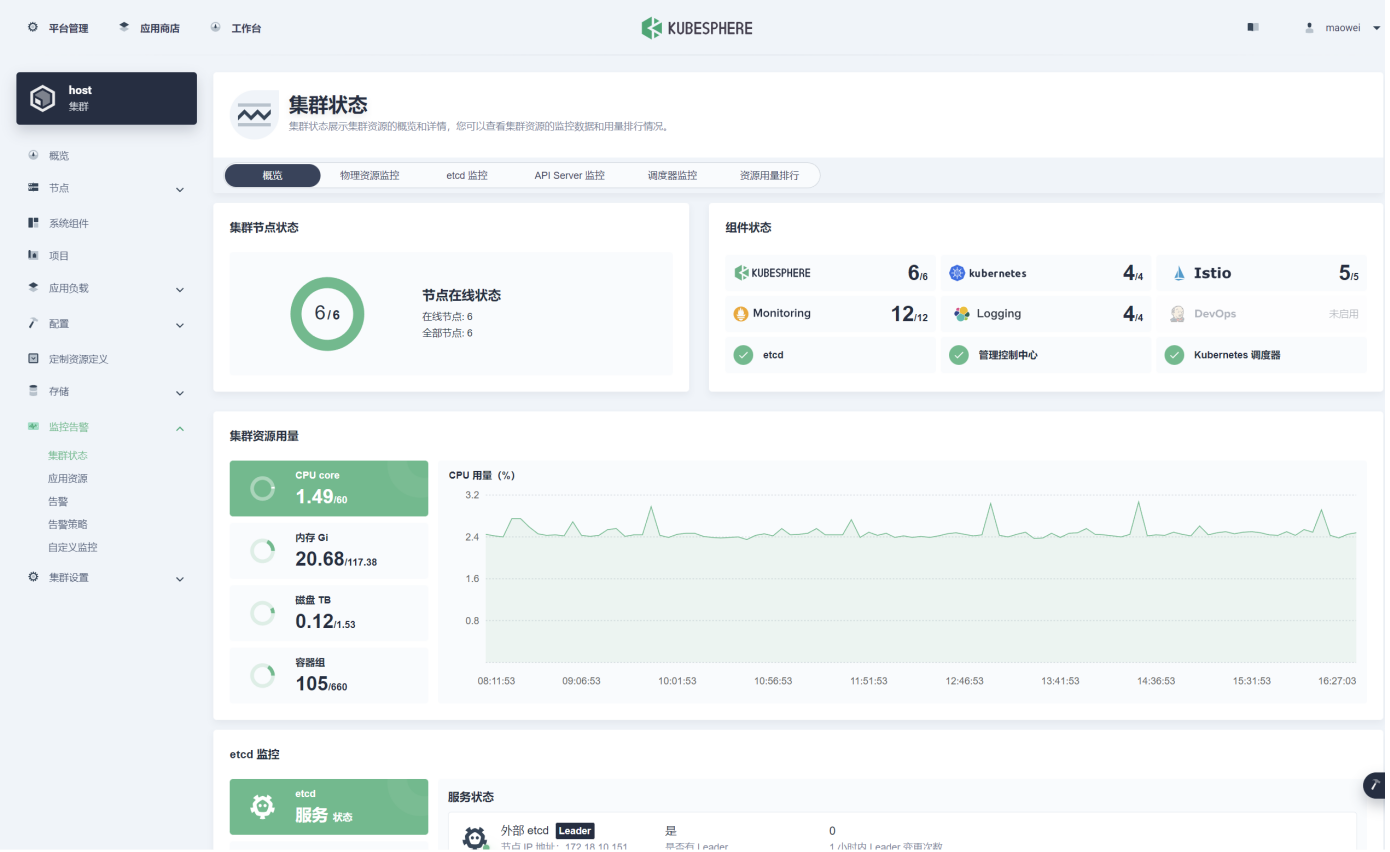
Task: Click the cluster settings gear icon
Action: [x=33, y=577]
